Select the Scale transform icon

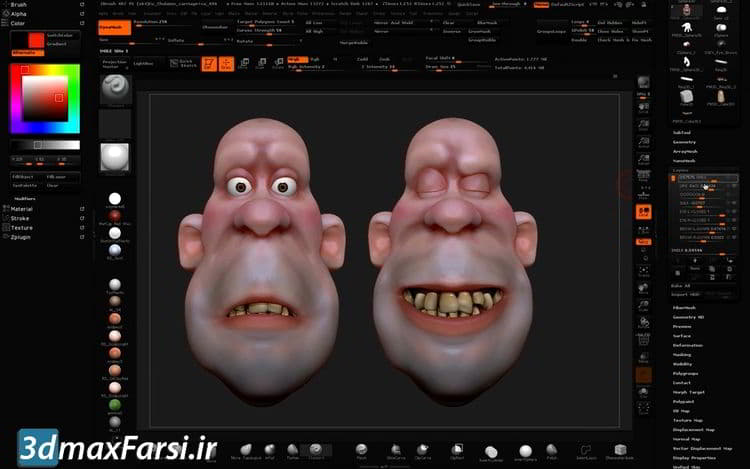coord(261,64)
